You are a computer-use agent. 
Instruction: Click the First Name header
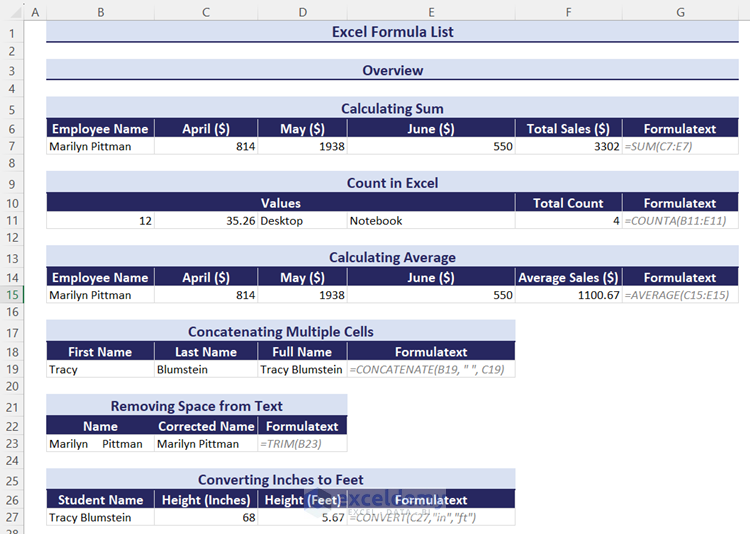coord(100,352)
